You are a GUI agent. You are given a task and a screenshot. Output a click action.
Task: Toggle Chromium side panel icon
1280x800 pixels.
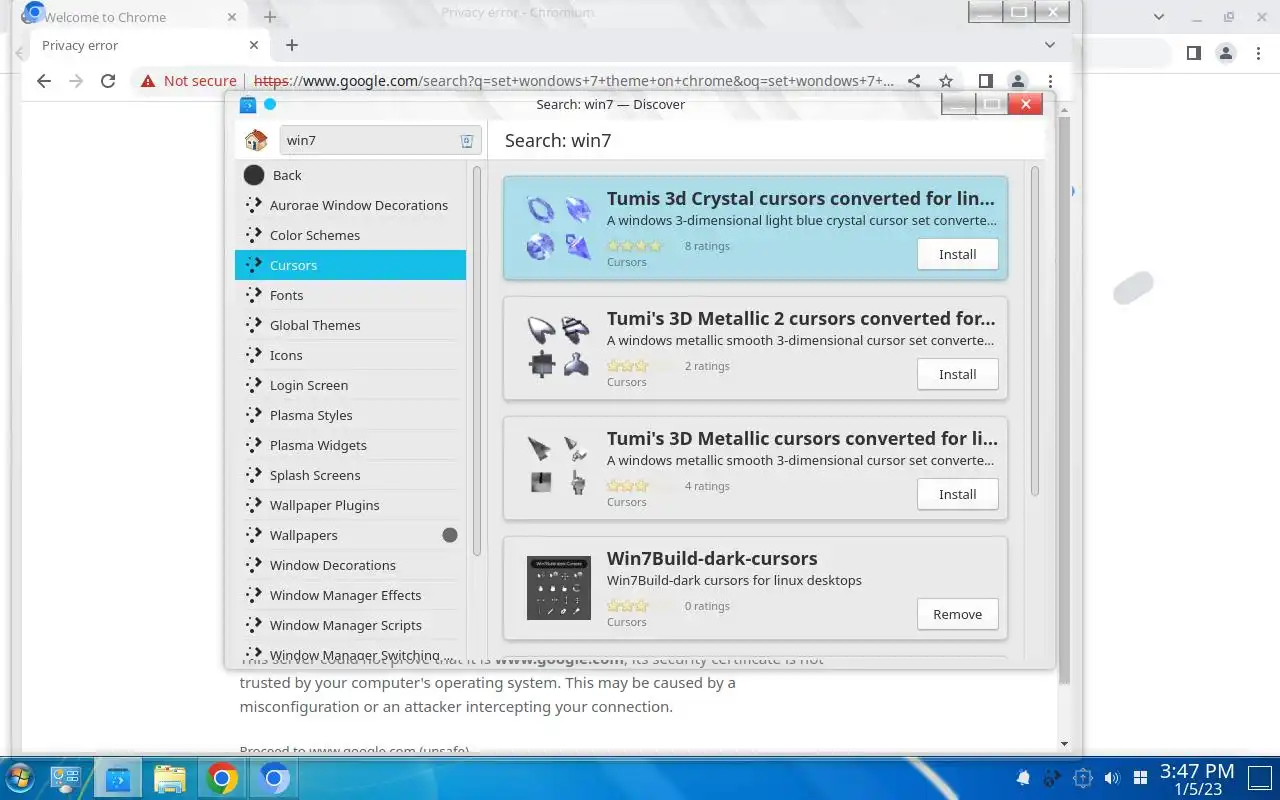coord(985,81)
